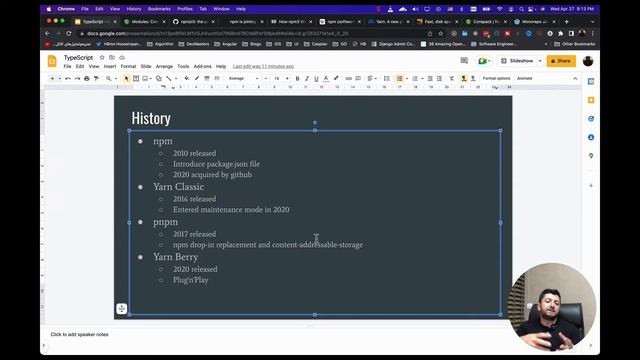This screenshot has height=360, width=640.
Task: Toggle the bulleted list button
Action: click(400, 78)
